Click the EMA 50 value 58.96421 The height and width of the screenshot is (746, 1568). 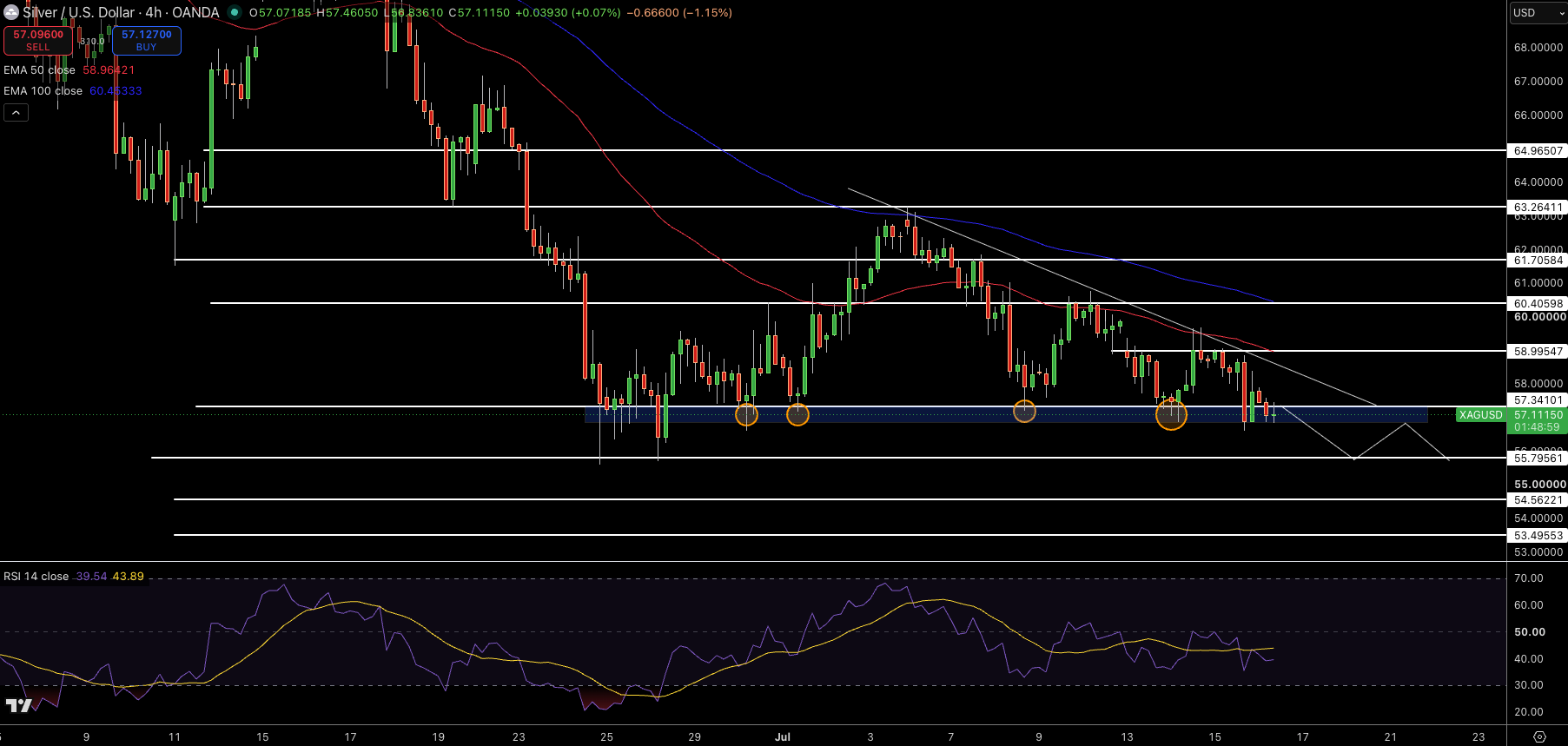(109, 70)
